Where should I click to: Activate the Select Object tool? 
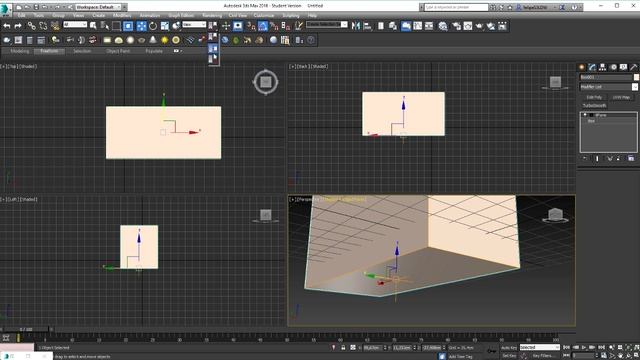pyautogui.click(x=93, y=26)
